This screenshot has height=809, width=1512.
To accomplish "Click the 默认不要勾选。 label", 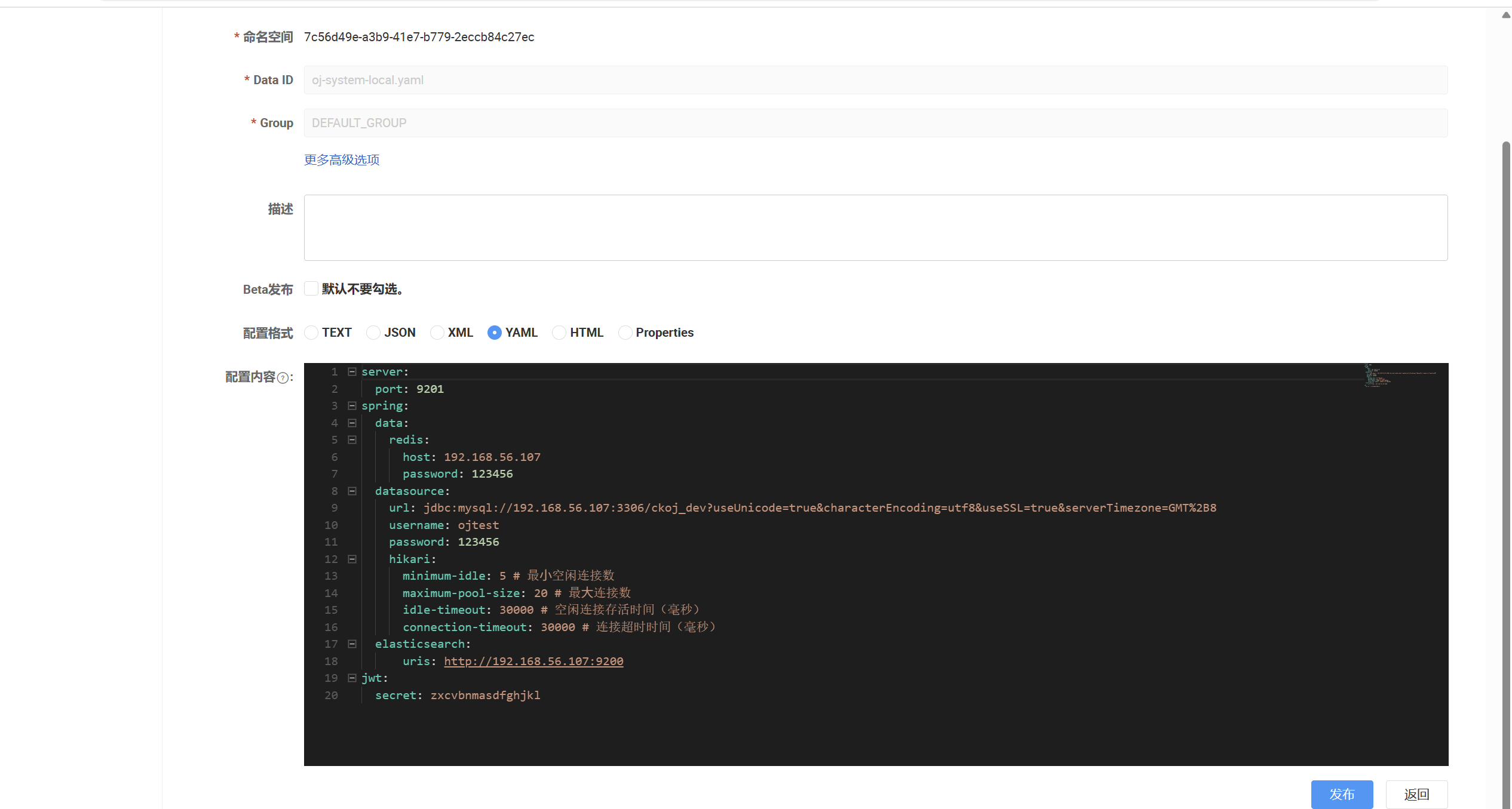I will coord(364,289).
